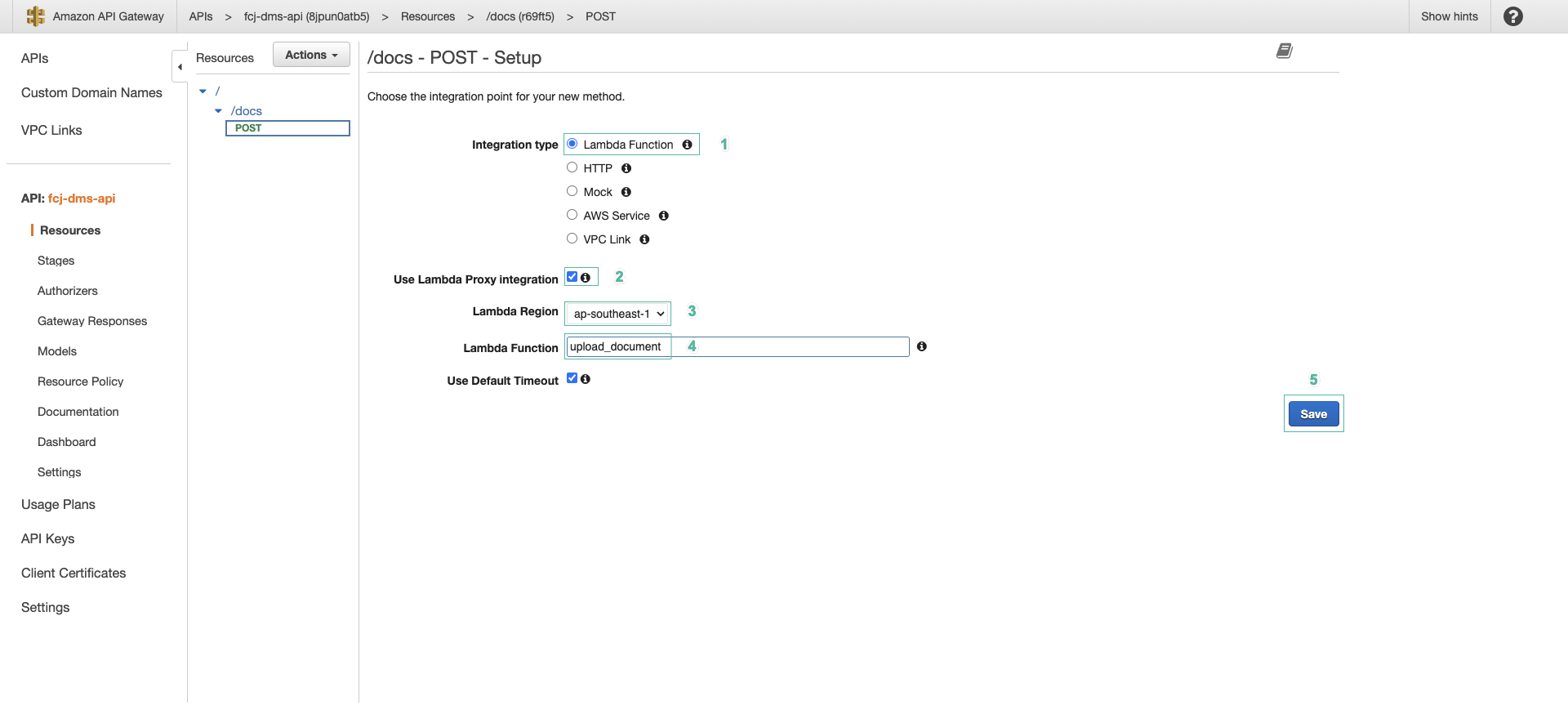Open Client Certificates in sidebar

click(73, 573)
